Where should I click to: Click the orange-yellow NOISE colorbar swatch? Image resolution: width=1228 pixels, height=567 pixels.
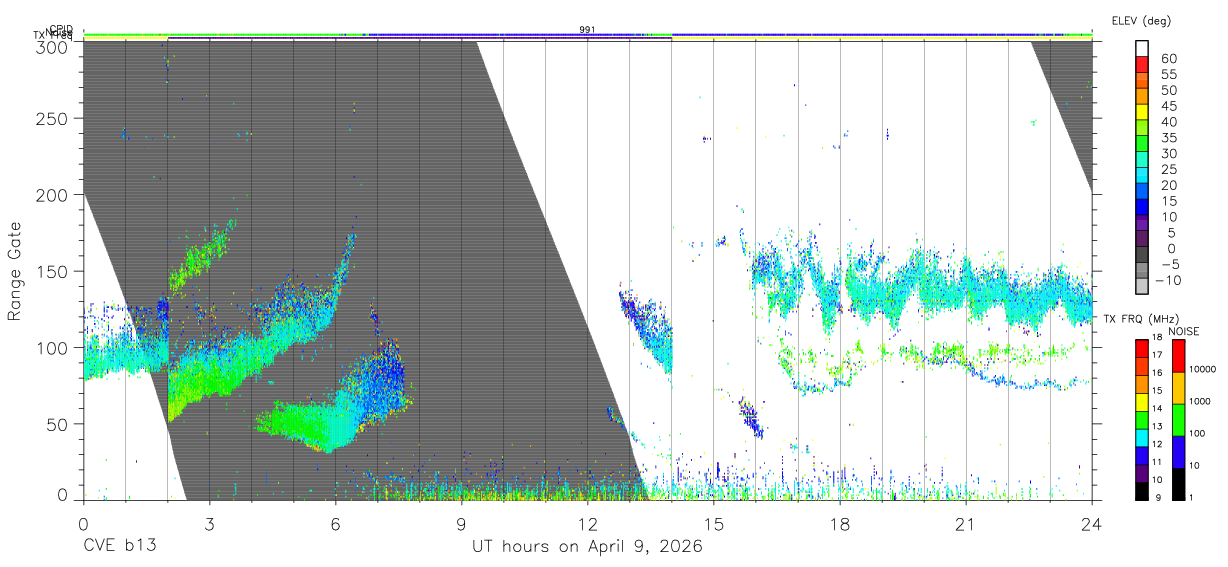click(x=1179, y=387)
